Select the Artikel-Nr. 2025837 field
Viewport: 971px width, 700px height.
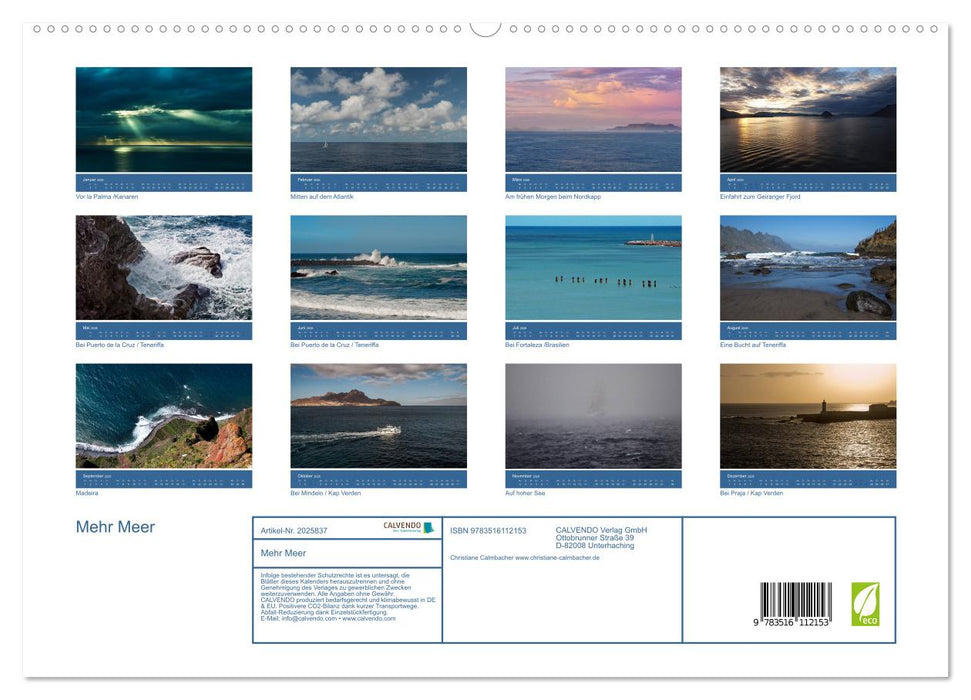coord(295,531)
